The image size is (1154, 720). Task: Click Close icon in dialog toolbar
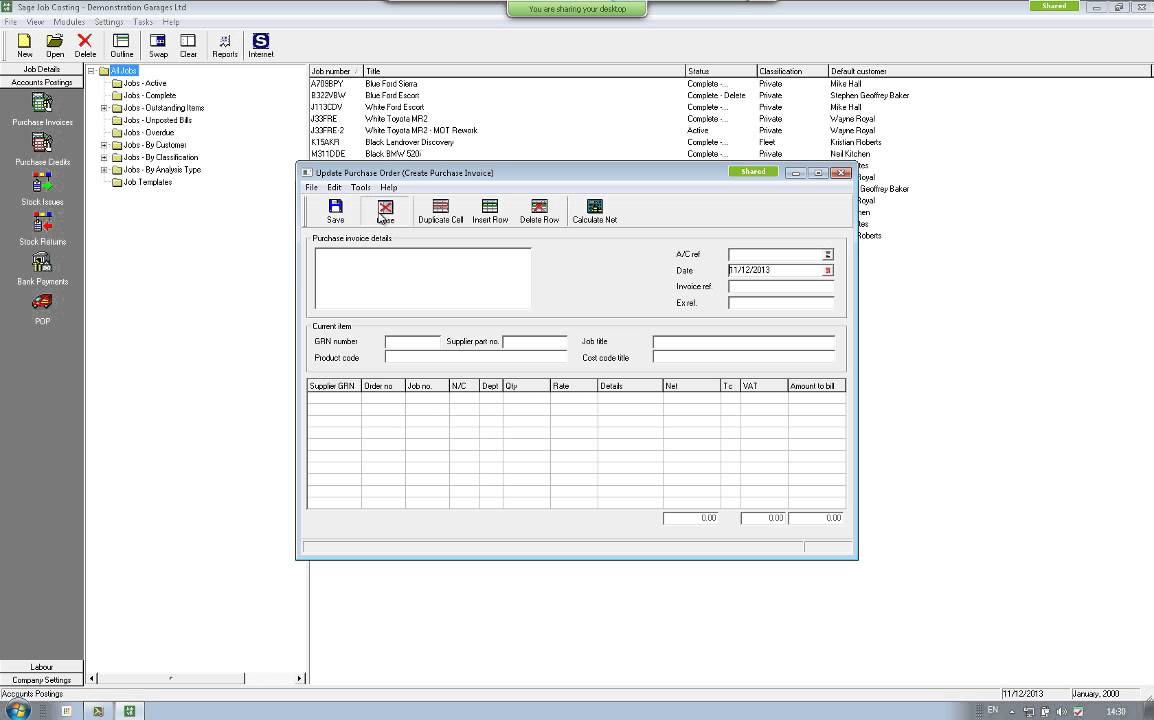point(385,211)
